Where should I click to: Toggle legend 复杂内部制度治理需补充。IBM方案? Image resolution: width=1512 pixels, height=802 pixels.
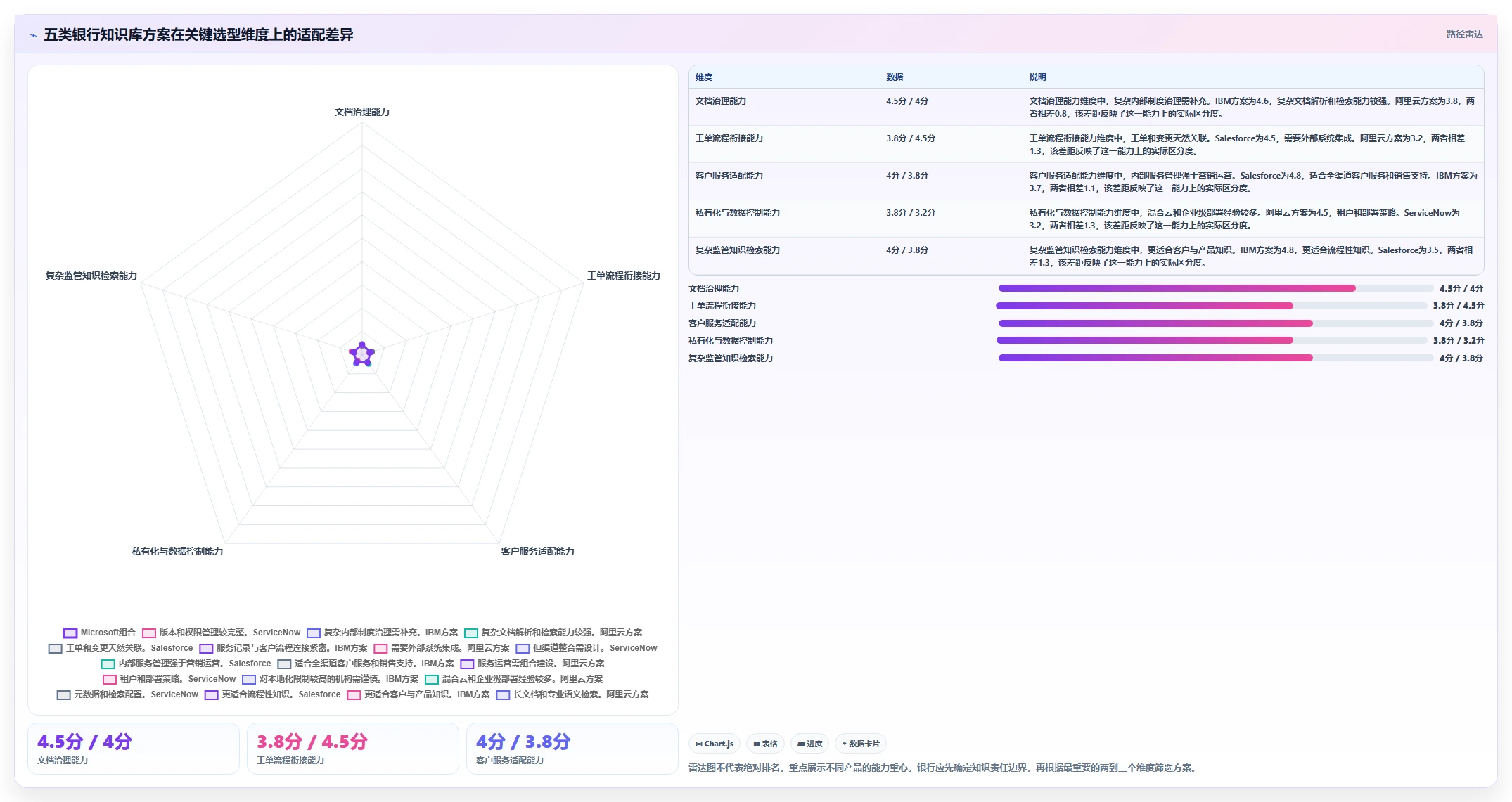(382, 633)
